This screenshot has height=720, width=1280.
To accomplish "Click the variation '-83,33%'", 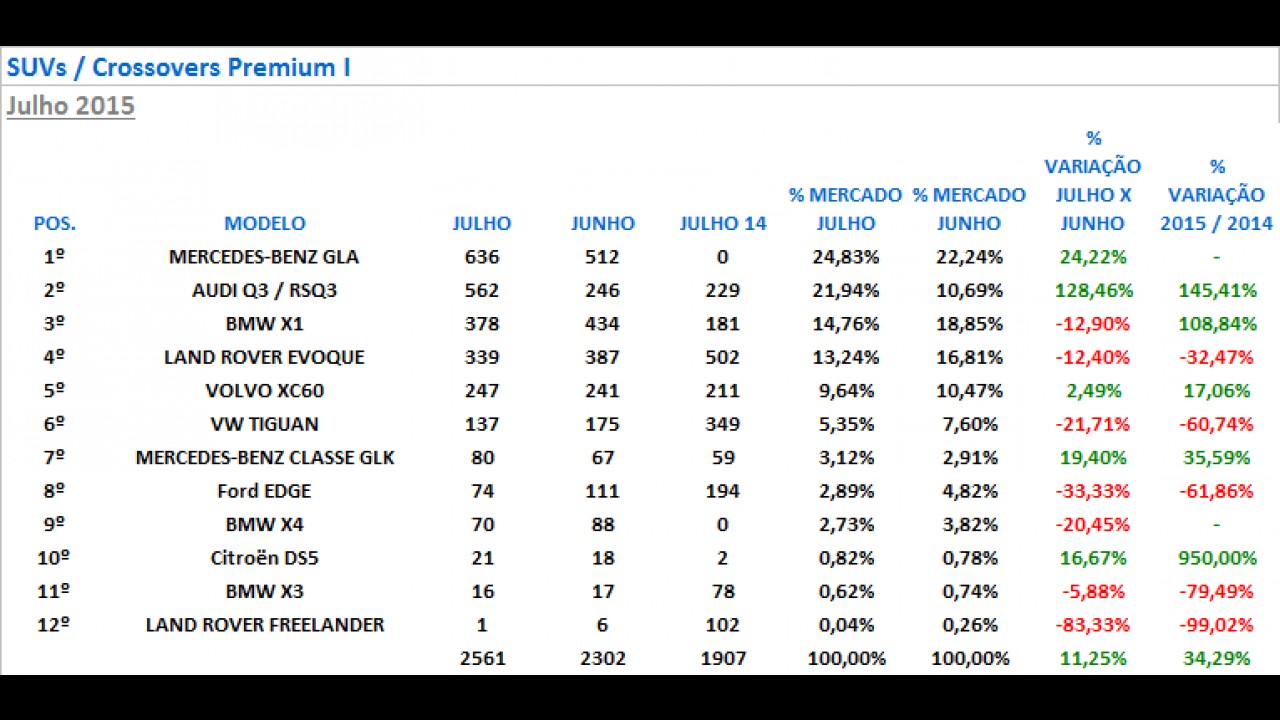I will tap(1092, 625).
